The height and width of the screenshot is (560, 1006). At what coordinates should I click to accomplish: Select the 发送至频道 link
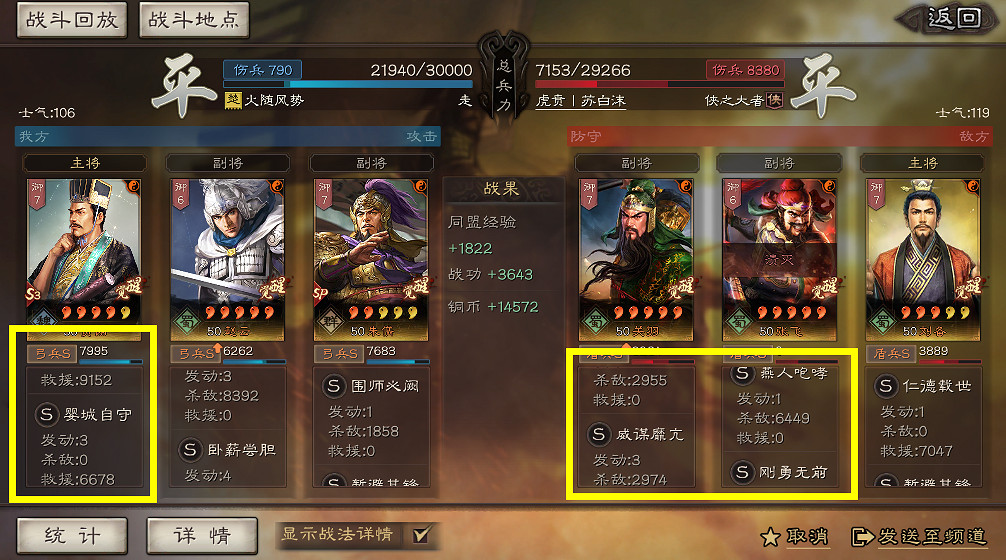[x=932, y=537]
